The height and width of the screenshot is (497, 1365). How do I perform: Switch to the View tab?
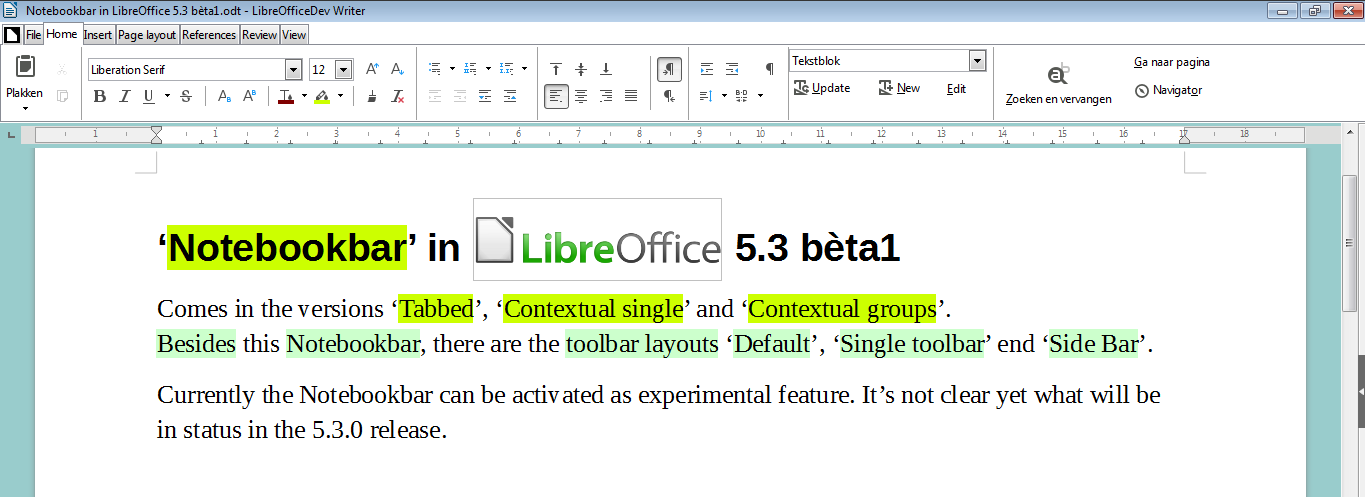pyautogui.click(x=294, y=35)
